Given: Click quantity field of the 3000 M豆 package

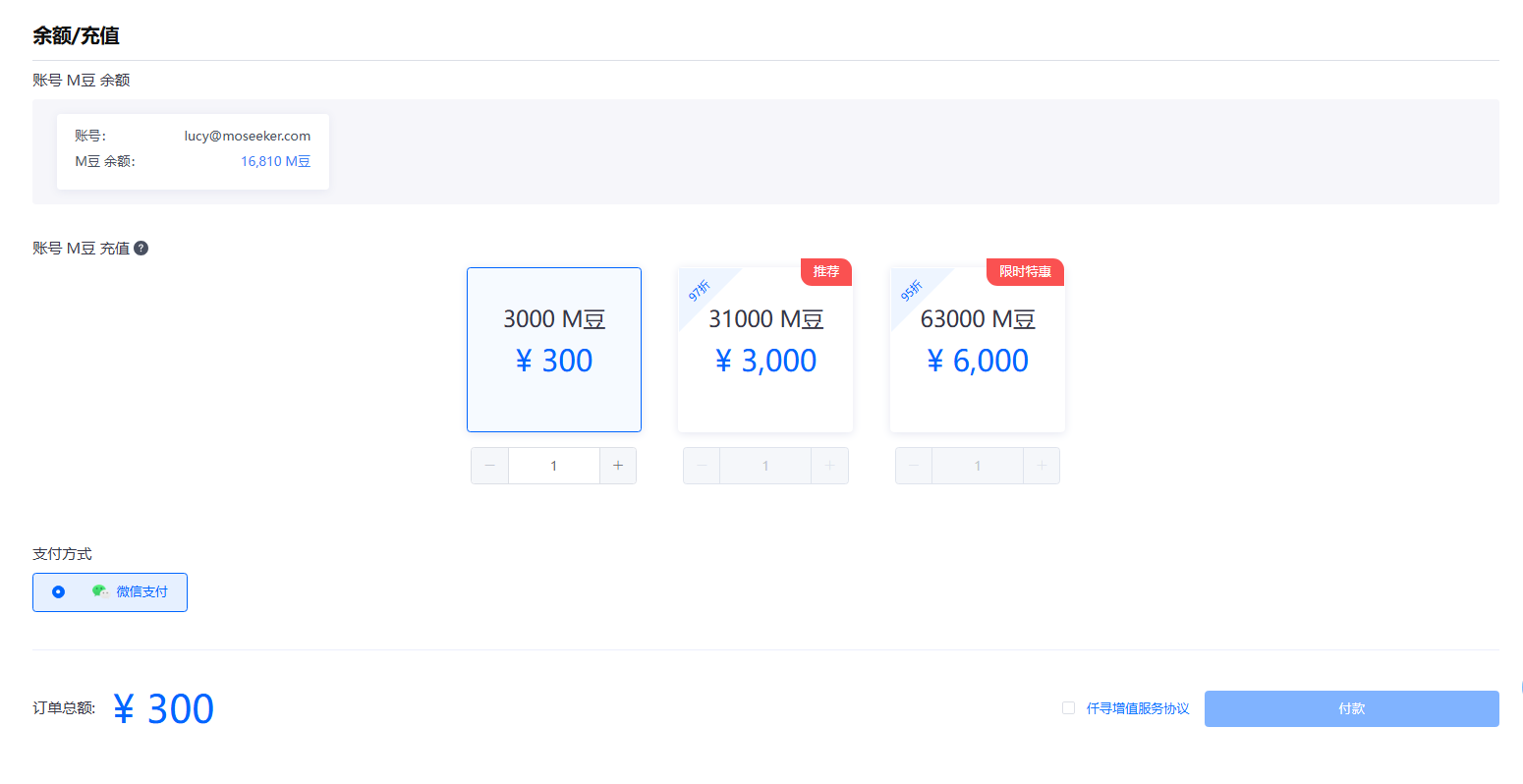Looking at the screenshot, I should 554,466.
